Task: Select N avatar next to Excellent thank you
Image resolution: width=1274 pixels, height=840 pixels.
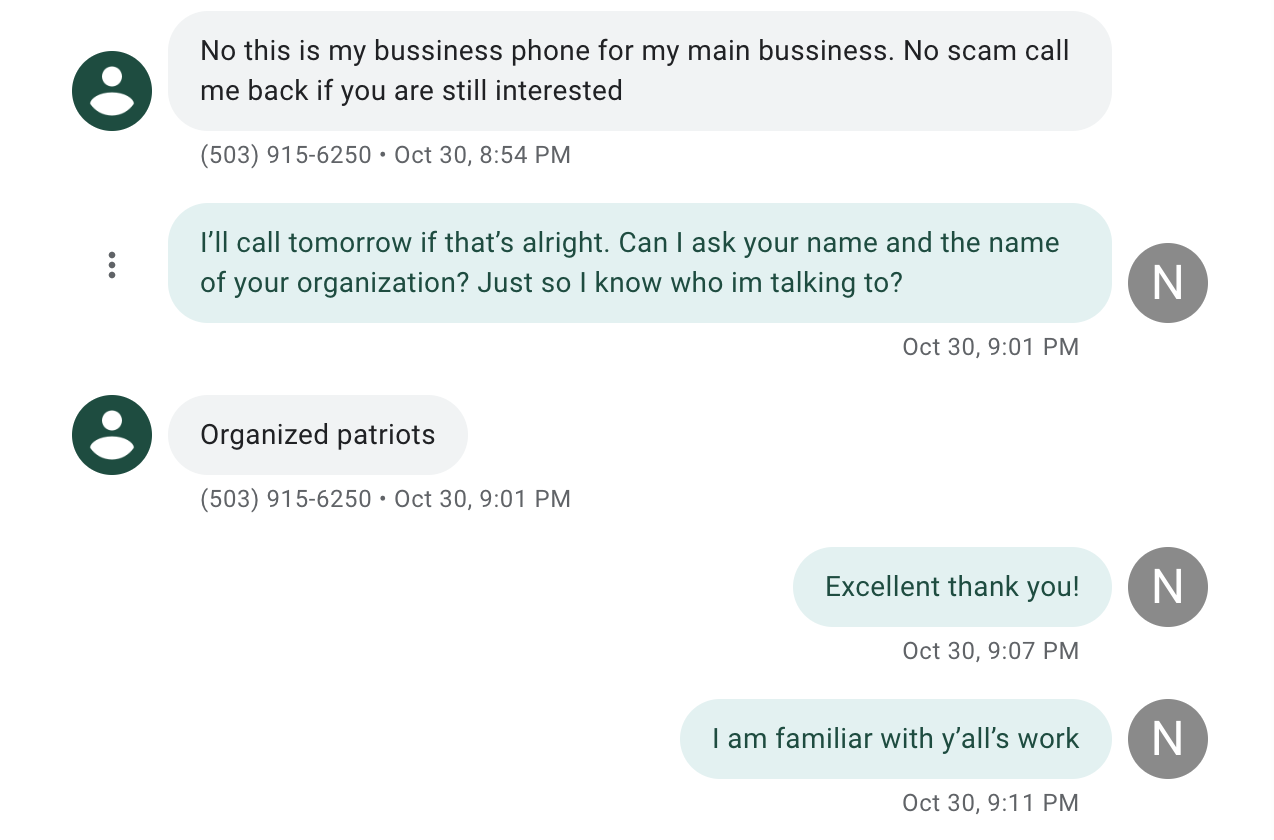Action: [x=1167, y=587]
